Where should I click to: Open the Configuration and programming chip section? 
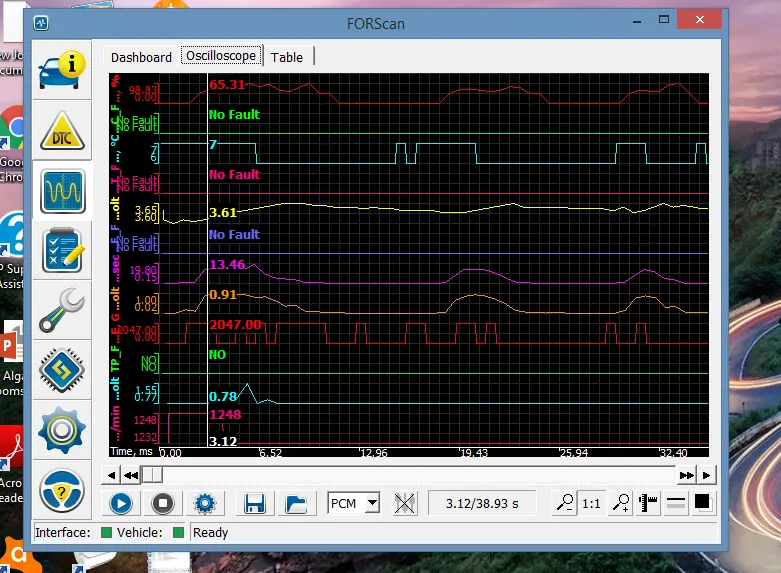pos(62,370)
